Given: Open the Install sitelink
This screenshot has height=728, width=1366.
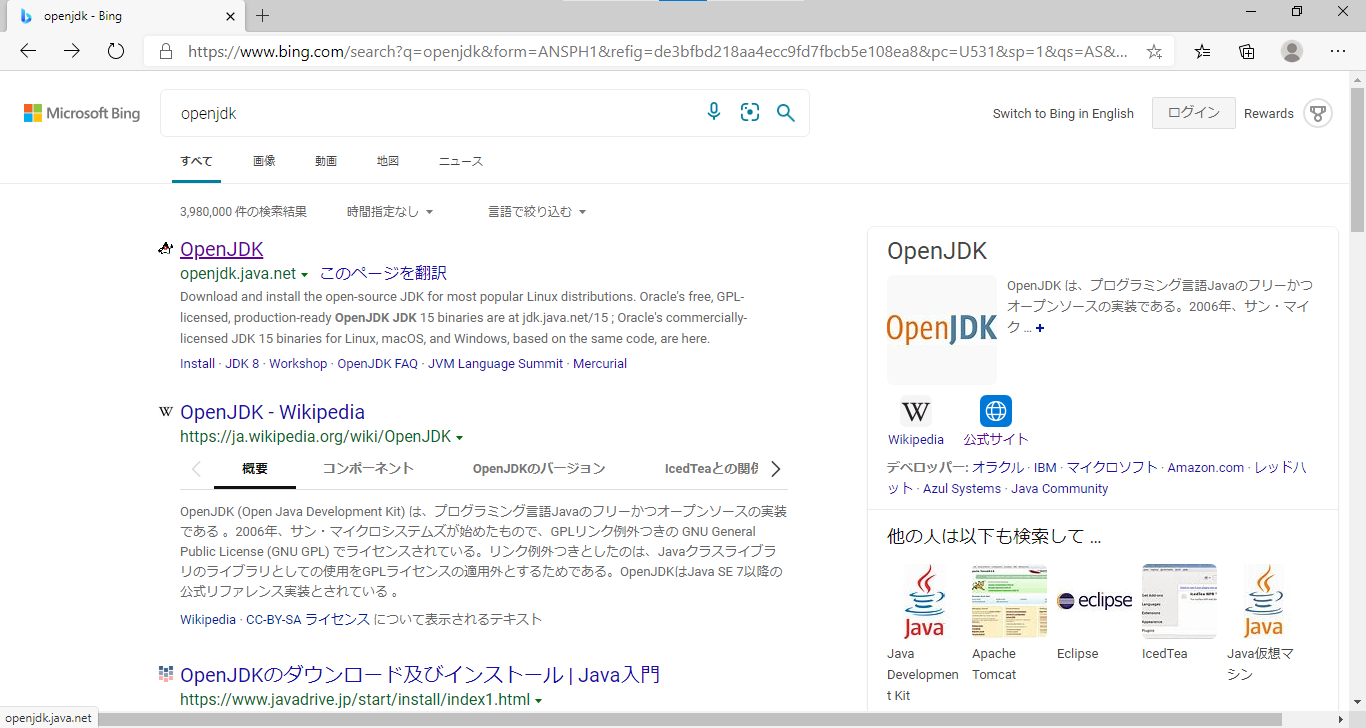Looking at the screenshot, I should tap(197, 364).
